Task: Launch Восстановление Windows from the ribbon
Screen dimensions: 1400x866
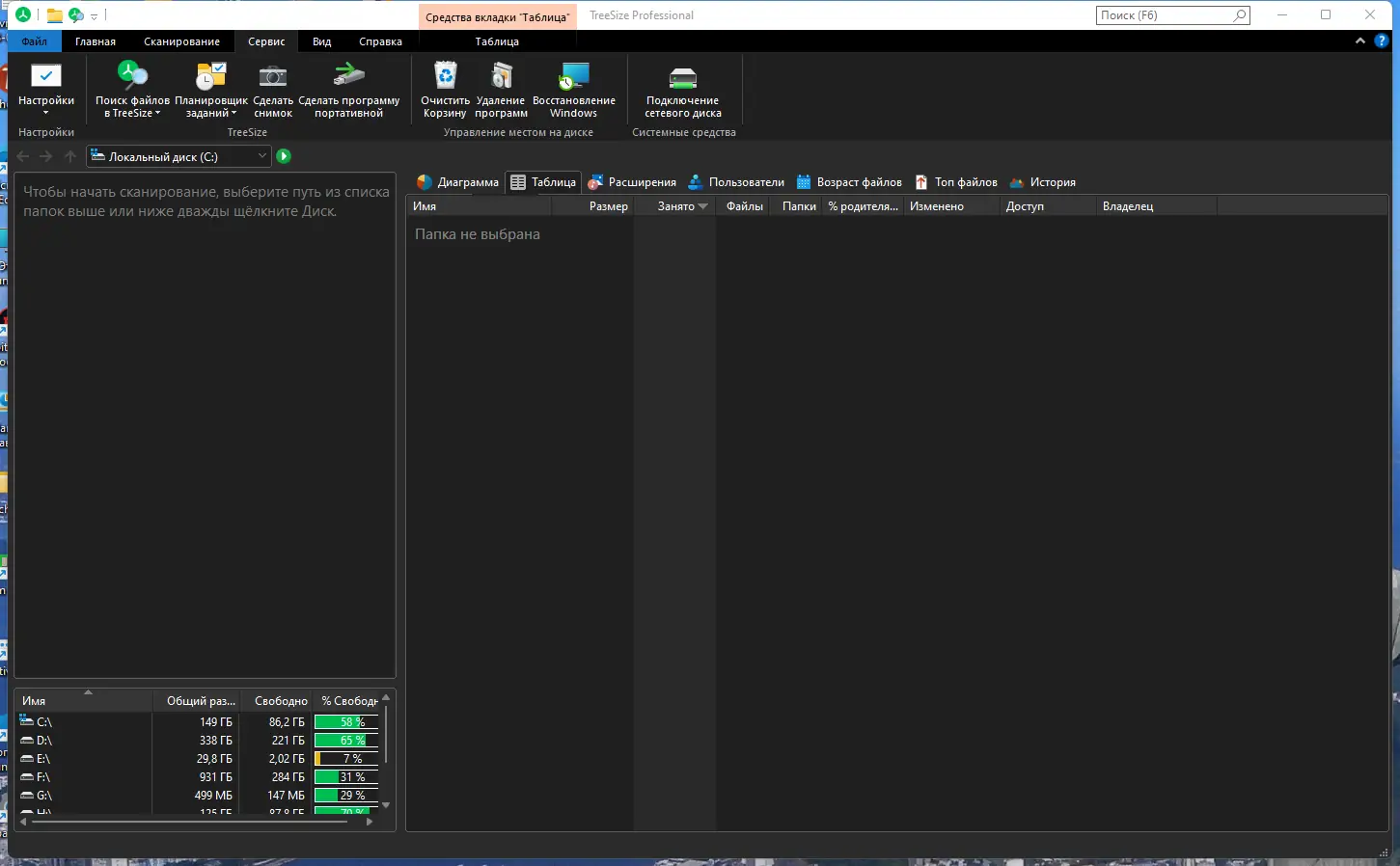Action: click(574, 89)
